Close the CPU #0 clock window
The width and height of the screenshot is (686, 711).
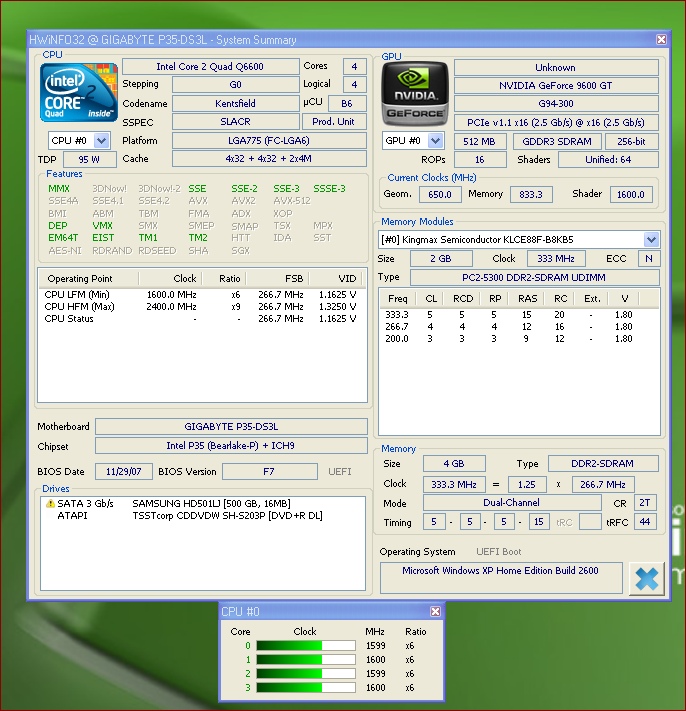pos(435,612)
